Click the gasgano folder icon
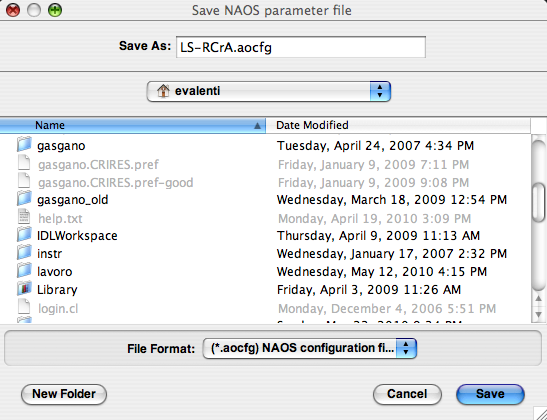 click(24, 145)
